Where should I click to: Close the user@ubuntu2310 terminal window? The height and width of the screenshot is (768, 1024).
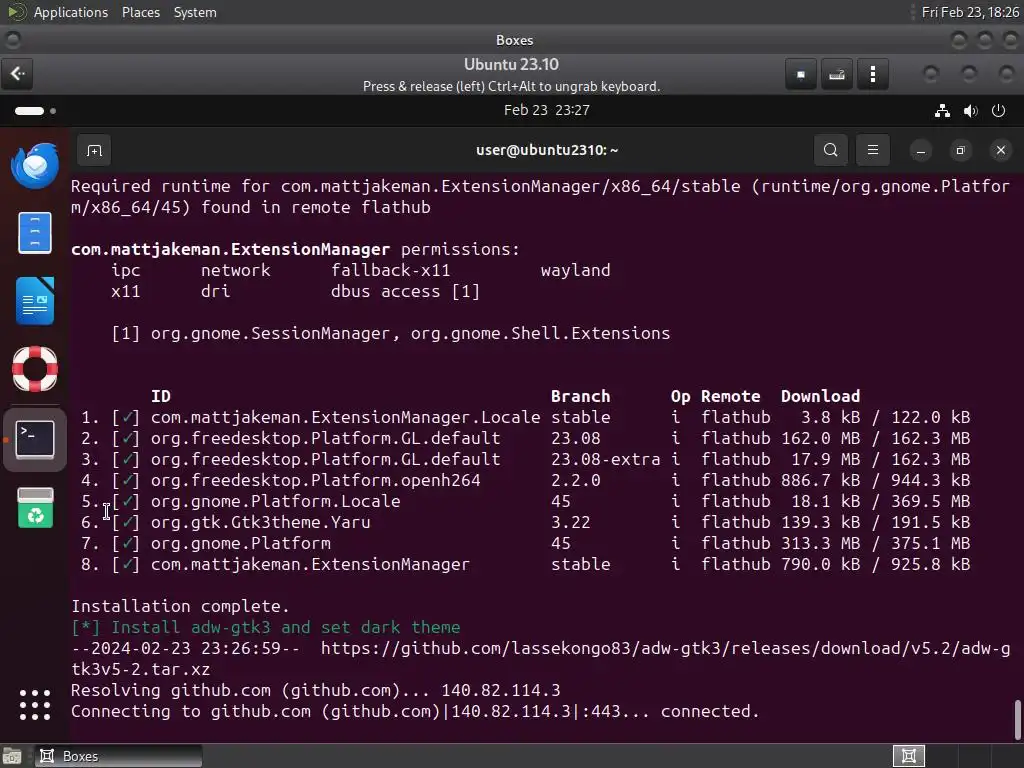click(1000, 151)
